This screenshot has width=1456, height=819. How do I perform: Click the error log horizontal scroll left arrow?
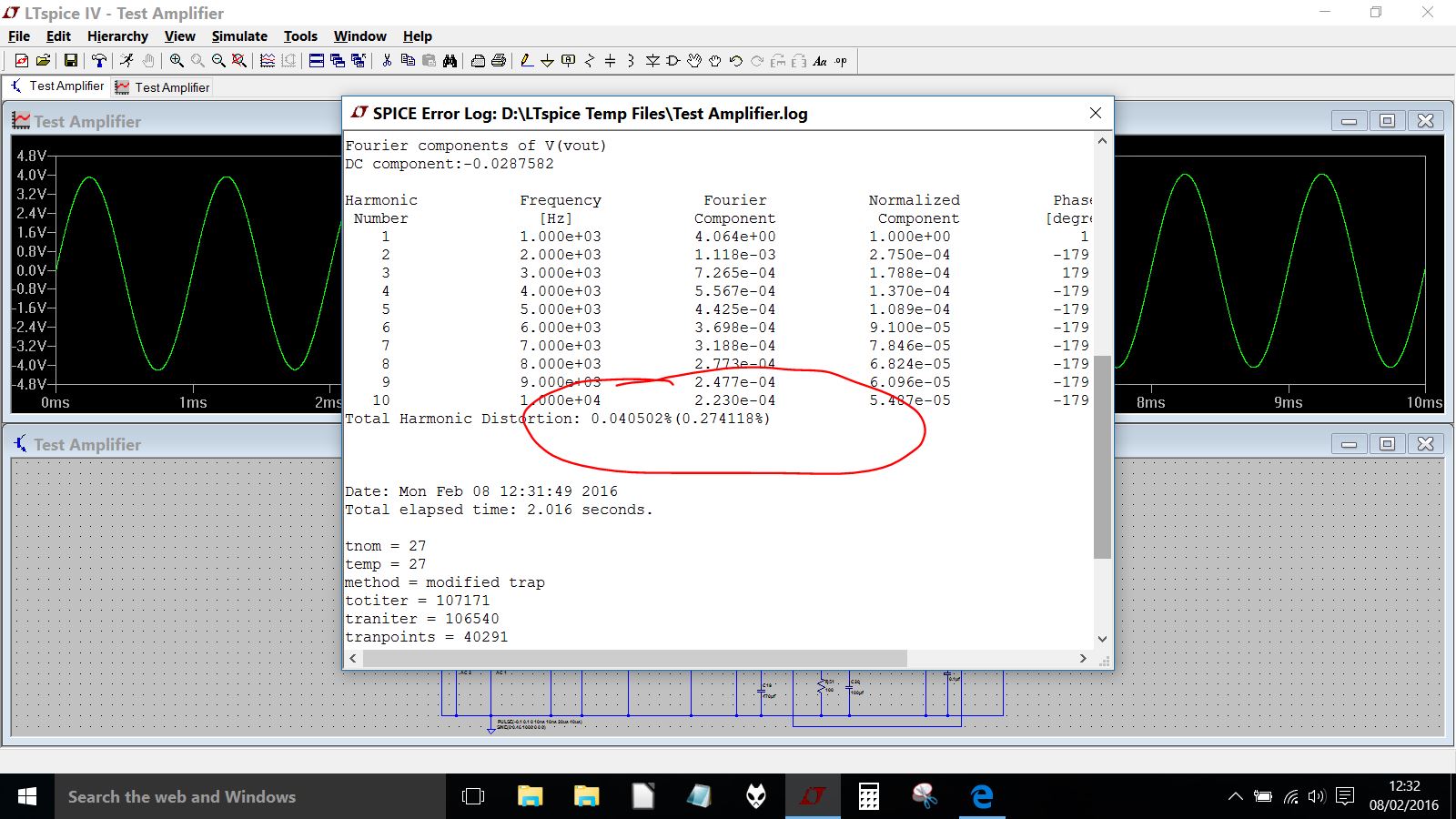[x=353, y=658]
